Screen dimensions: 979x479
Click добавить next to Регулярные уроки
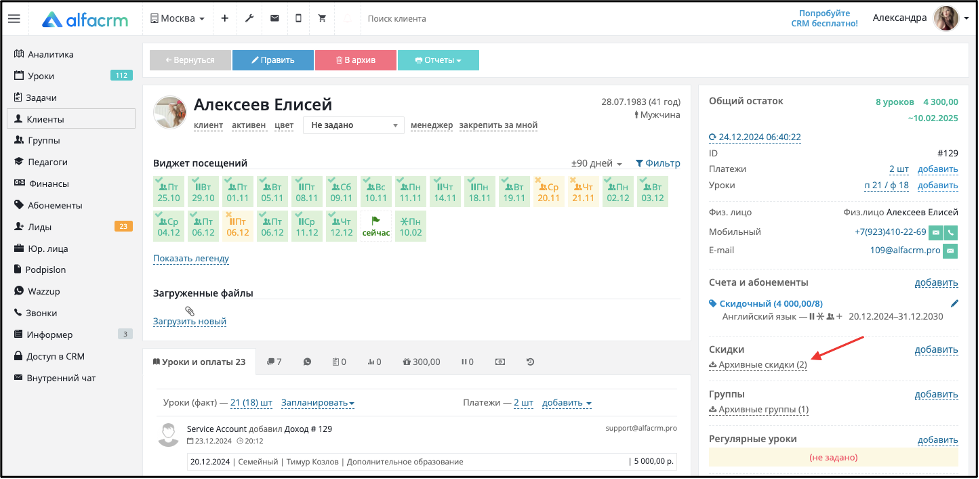938,440
